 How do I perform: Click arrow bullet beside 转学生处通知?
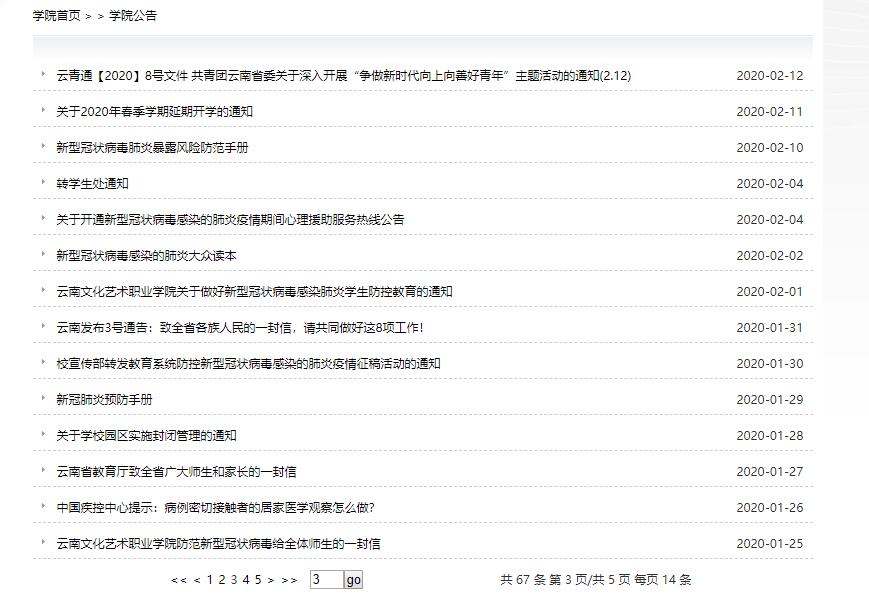[44, 182]
